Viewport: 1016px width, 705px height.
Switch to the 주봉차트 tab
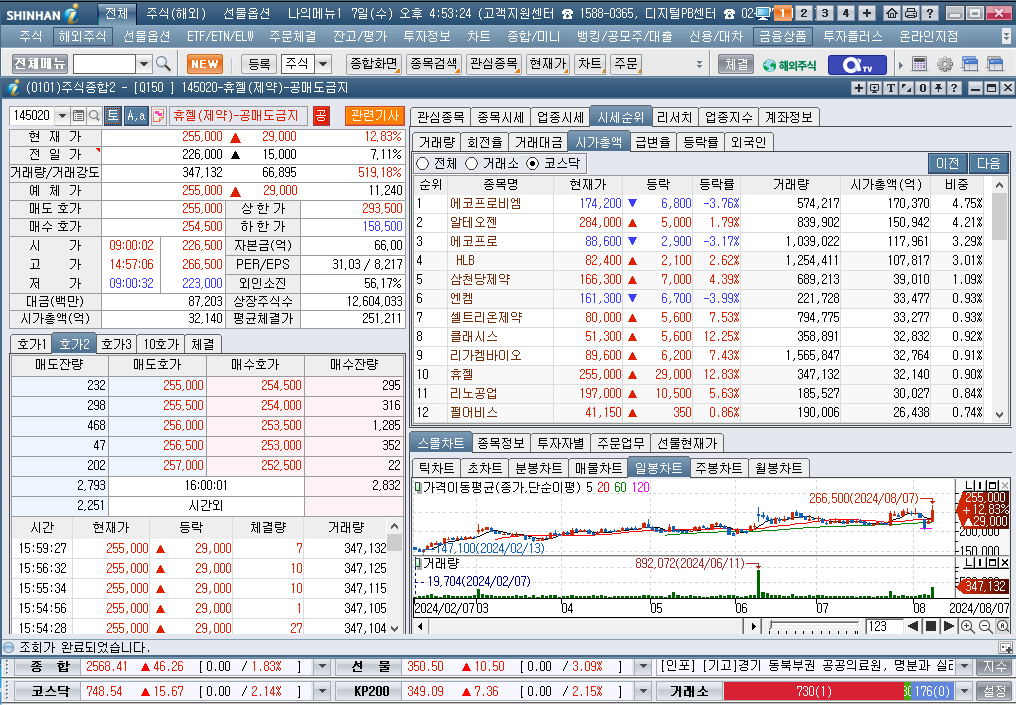click(x=718, y=468)
